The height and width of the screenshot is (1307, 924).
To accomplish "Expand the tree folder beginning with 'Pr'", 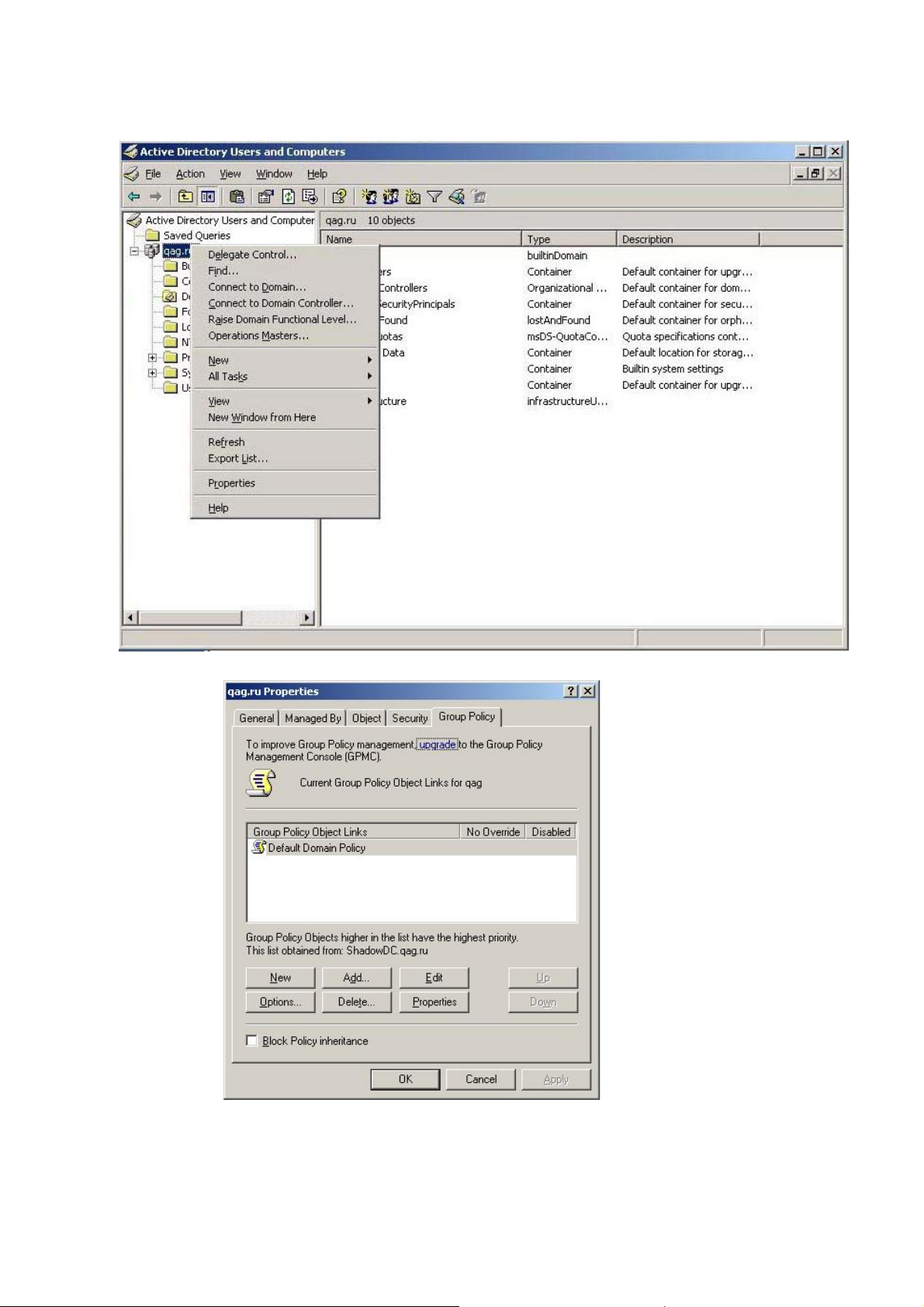I will point(152,358).
